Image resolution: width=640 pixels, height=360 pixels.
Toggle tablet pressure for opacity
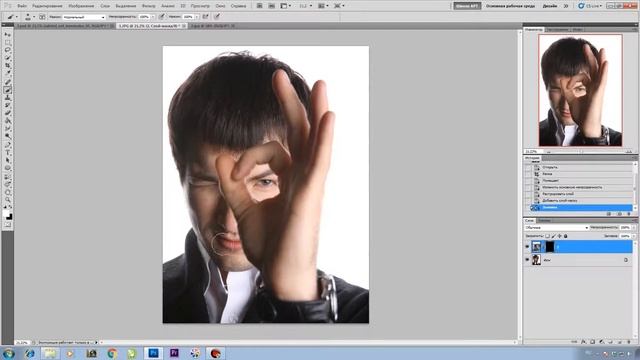pos(162,17)
